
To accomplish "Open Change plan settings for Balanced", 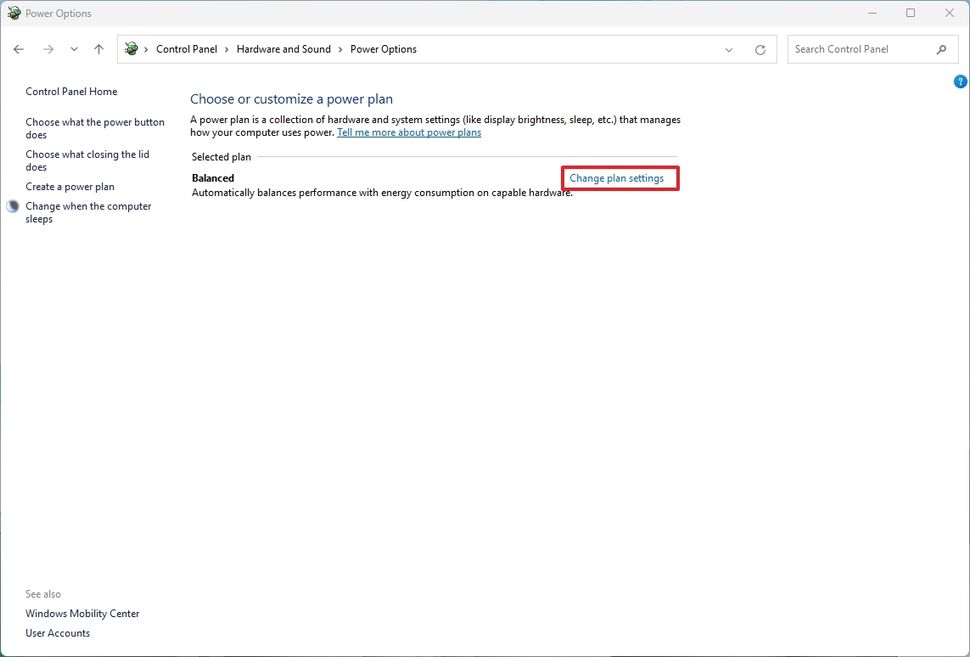I will click(x=620, y=178).
